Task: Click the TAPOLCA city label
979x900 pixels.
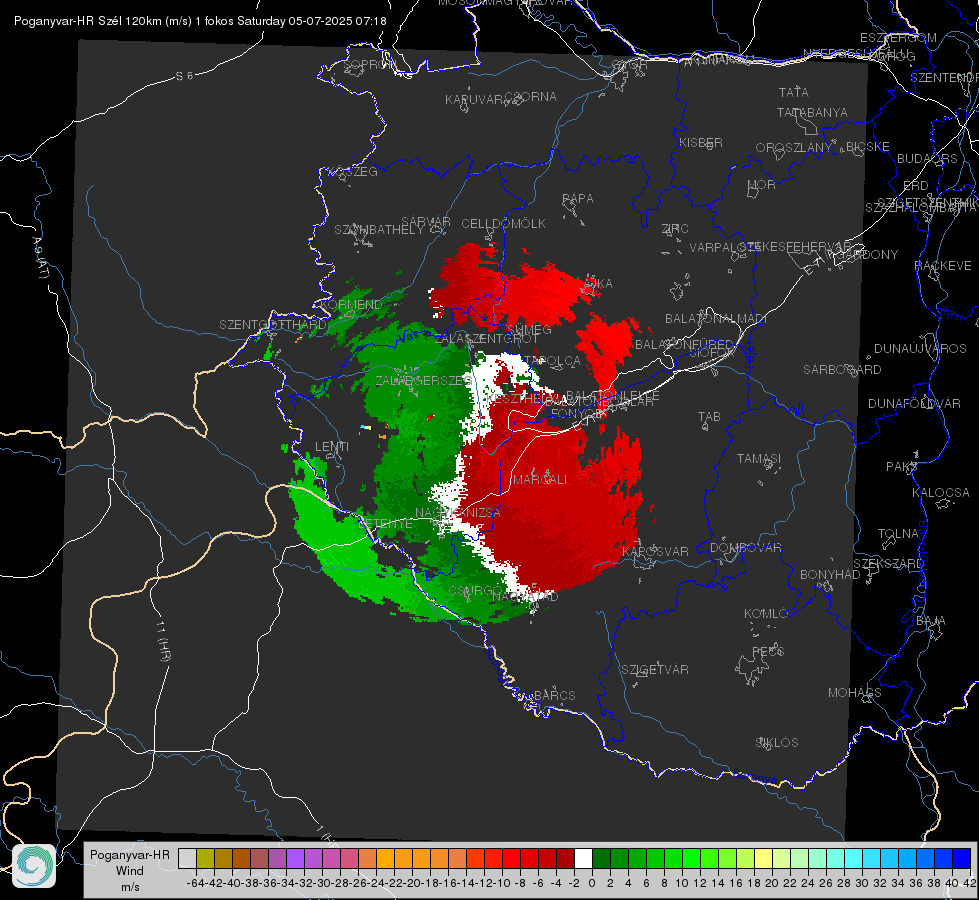Action: [553, 360]
